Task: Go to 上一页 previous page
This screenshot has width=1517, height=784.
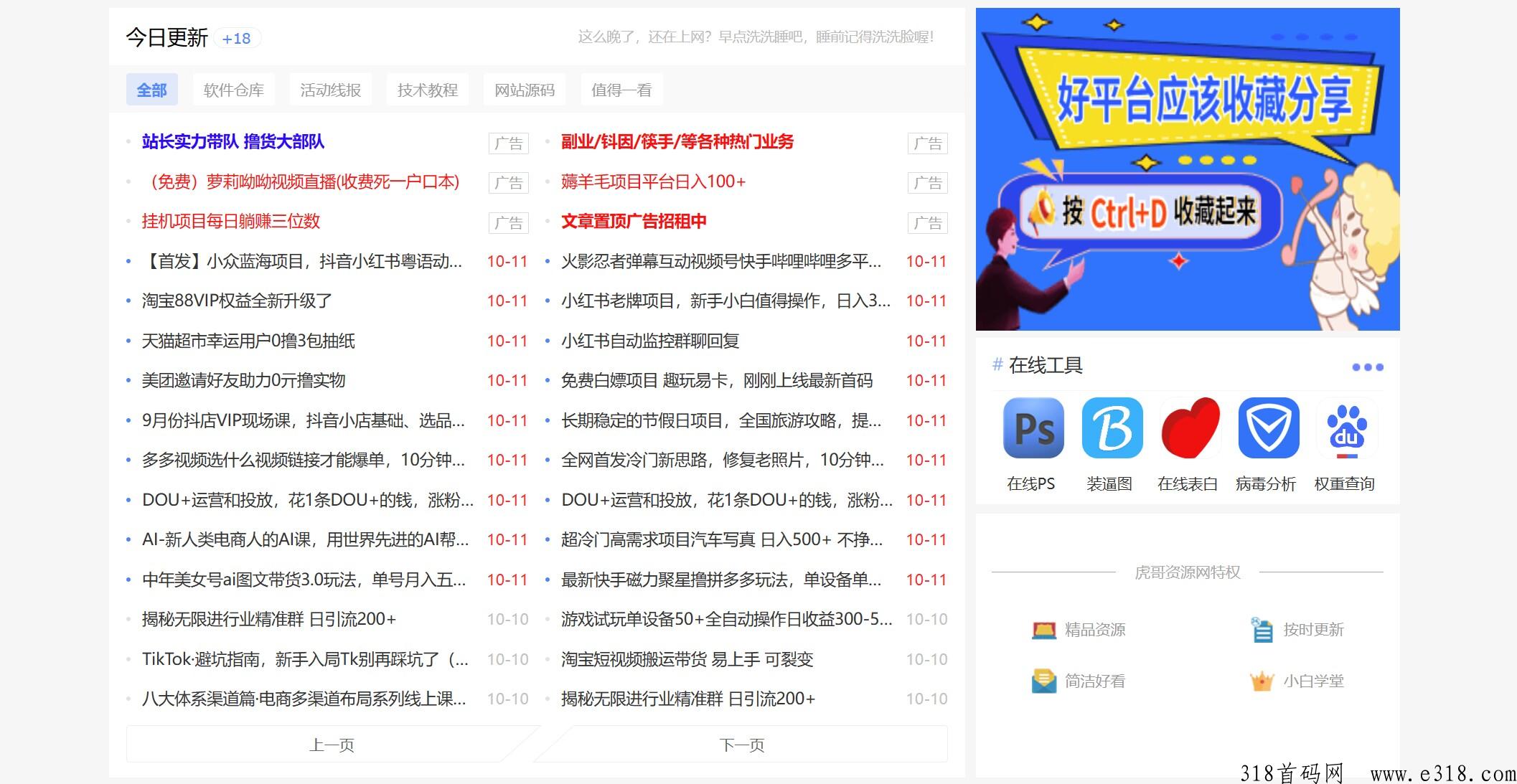Action: click(332, 745)
